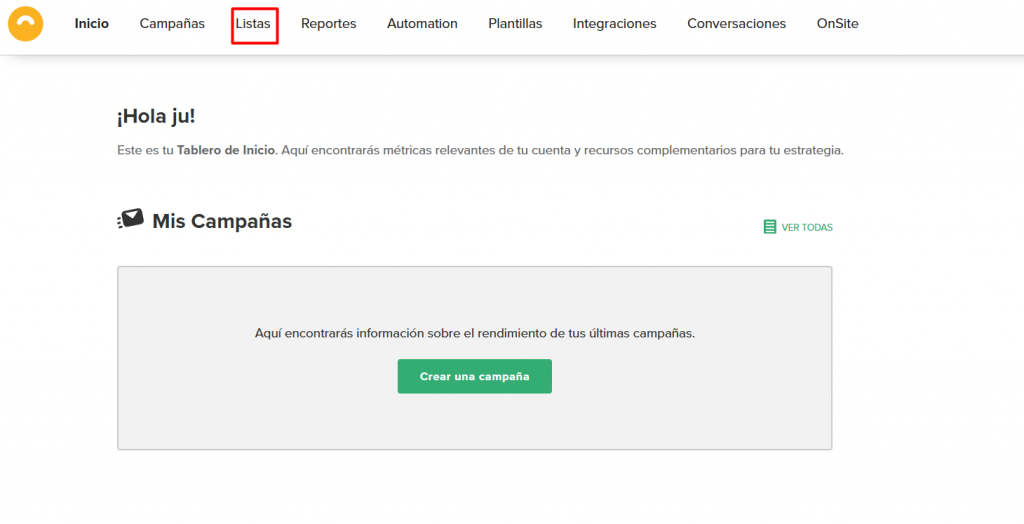Open the Listas section
1024x524 pixels.
pyautogui.click(x=253, y=24)
